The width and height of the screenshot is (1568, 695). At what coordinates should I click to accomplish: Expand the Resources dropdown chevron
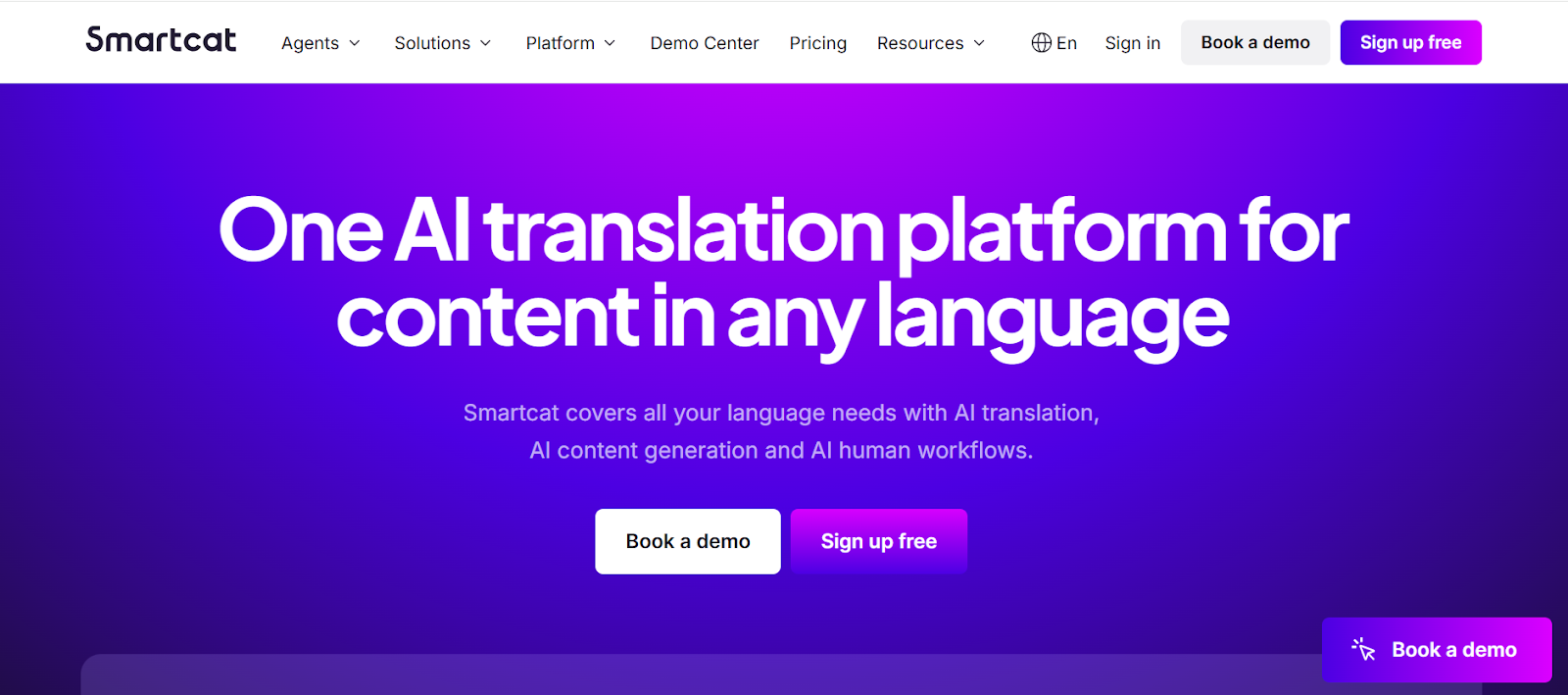tap(979, 43)
